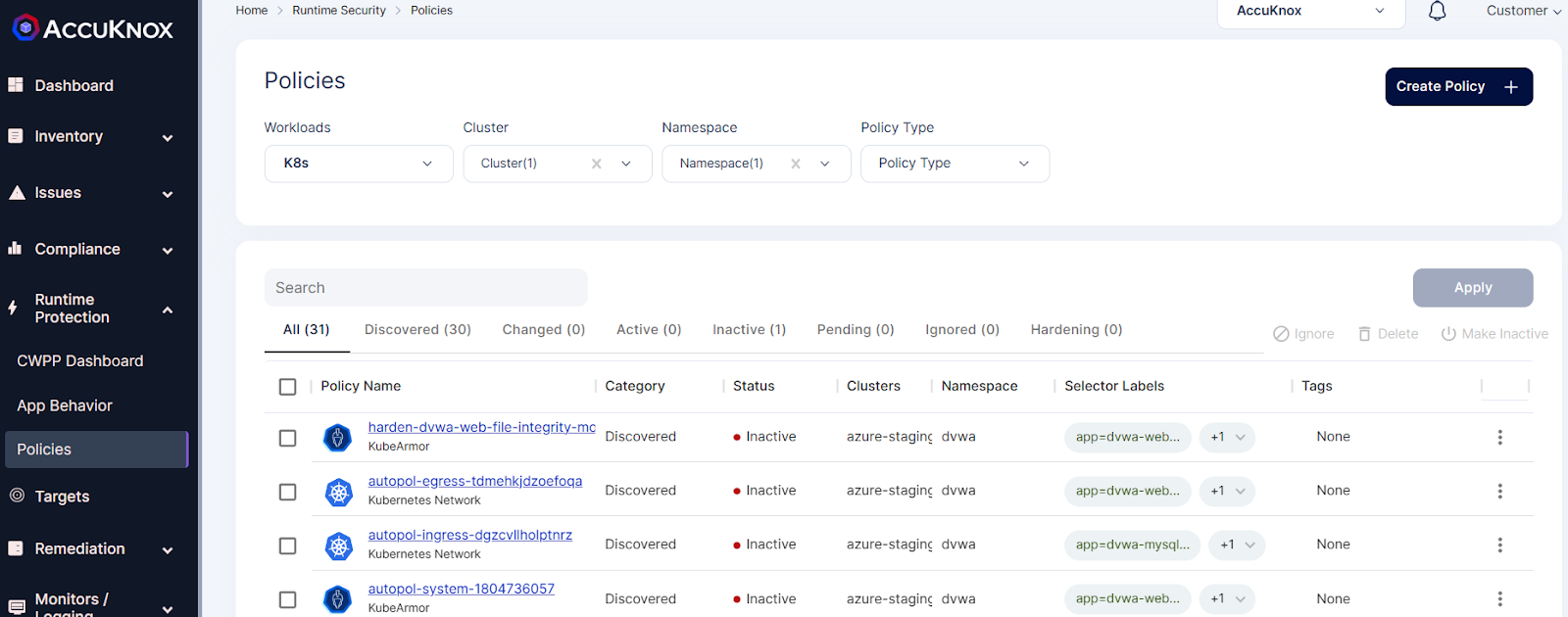Click Make Inactive power action
The height and width of the screenshot is (617, 1568).
[x=1494, y=334]
